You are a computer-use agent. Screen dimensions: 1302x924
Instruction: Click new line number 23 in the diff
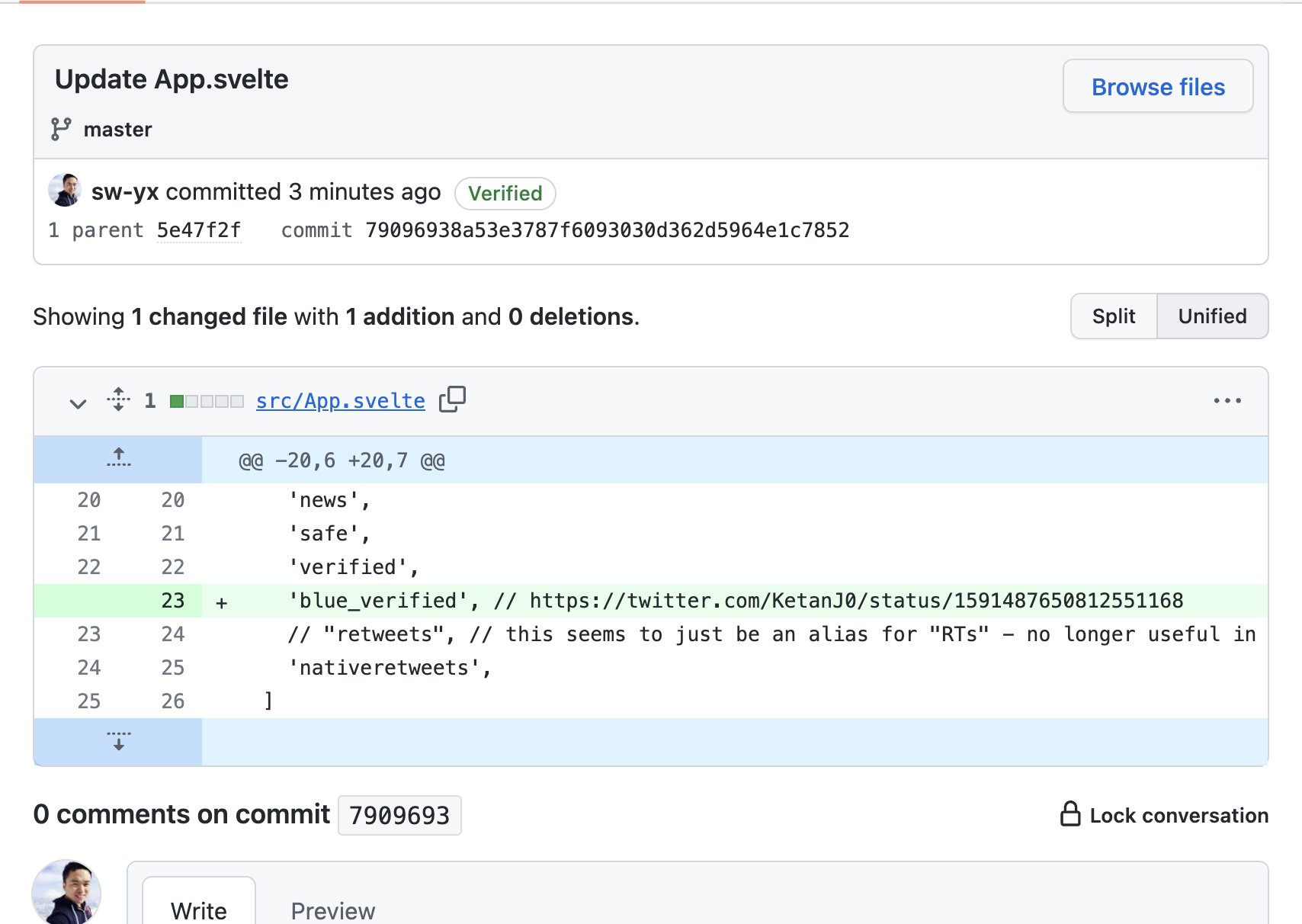point(173,601)
